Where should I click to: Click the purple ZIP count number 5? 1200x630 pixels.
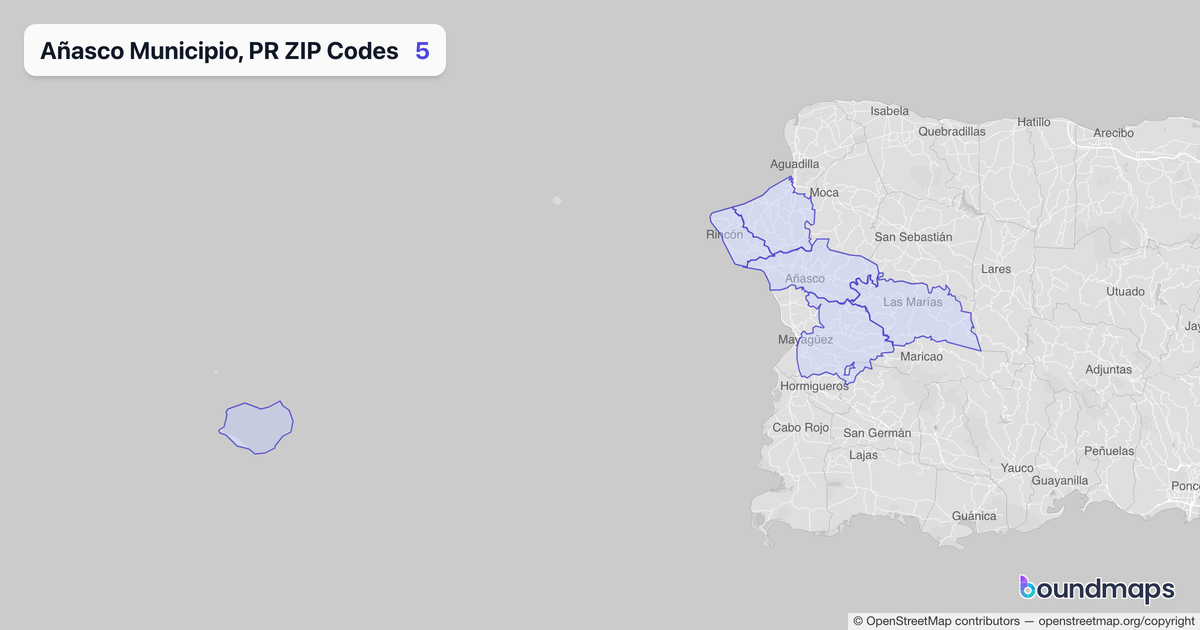pyautogui.click(x=422, y=51)
